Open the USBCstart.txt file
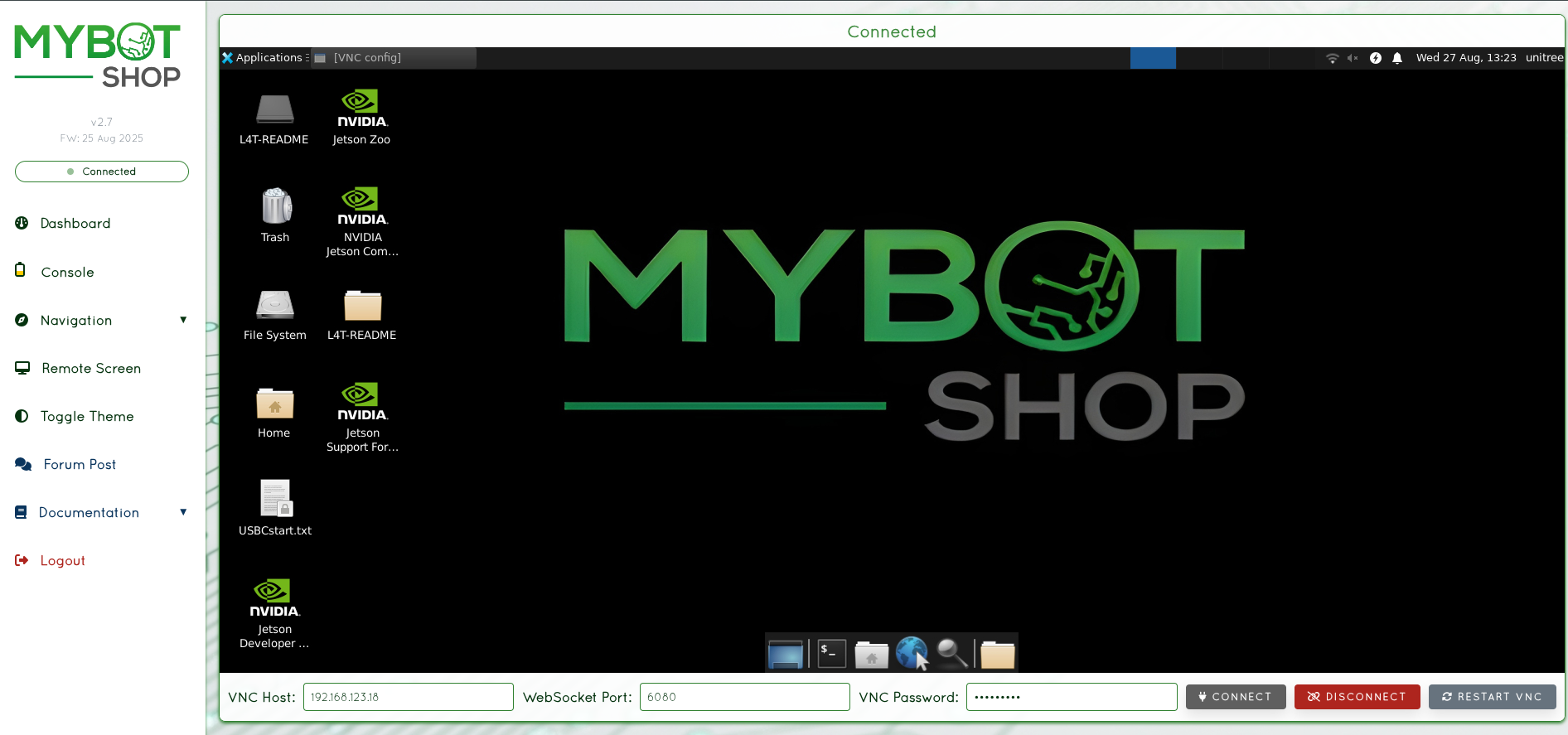The image size is (1568, 735). 275,500
